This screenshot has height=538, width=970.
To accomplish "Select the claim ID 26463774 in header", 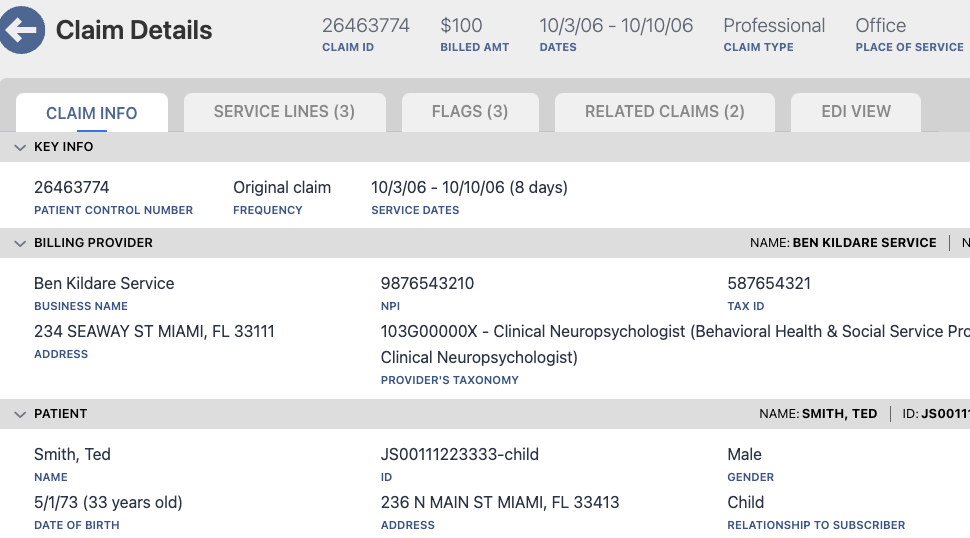I will [x=366, y=25].
